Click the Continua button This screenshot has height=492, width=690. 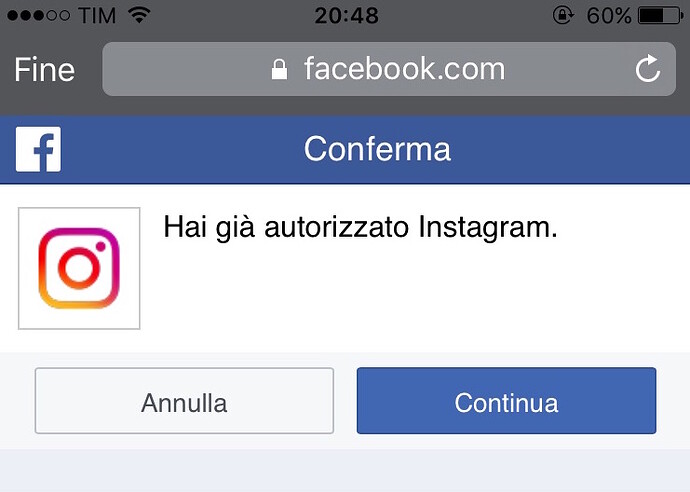point(506,400)
